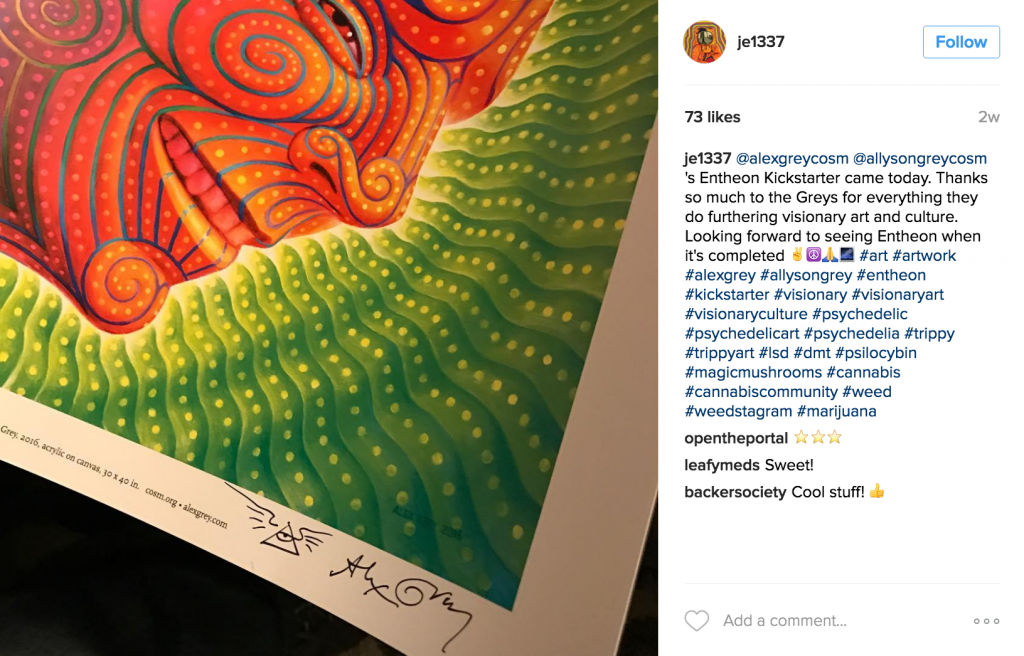
Task: Click the heart like icon
Action: [x=696, y=620]
